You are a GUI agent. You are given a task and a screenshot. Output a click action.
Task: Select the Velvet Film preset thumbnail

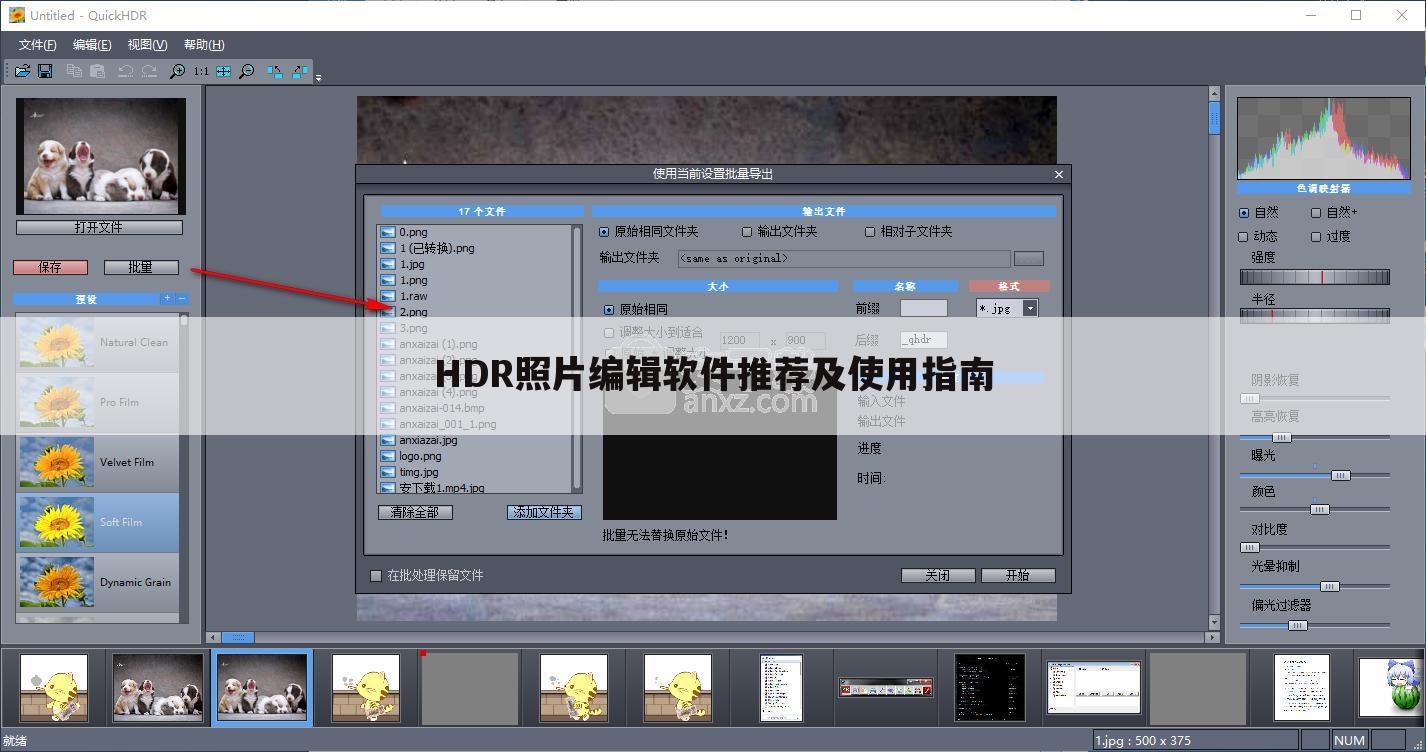(56, 462)
